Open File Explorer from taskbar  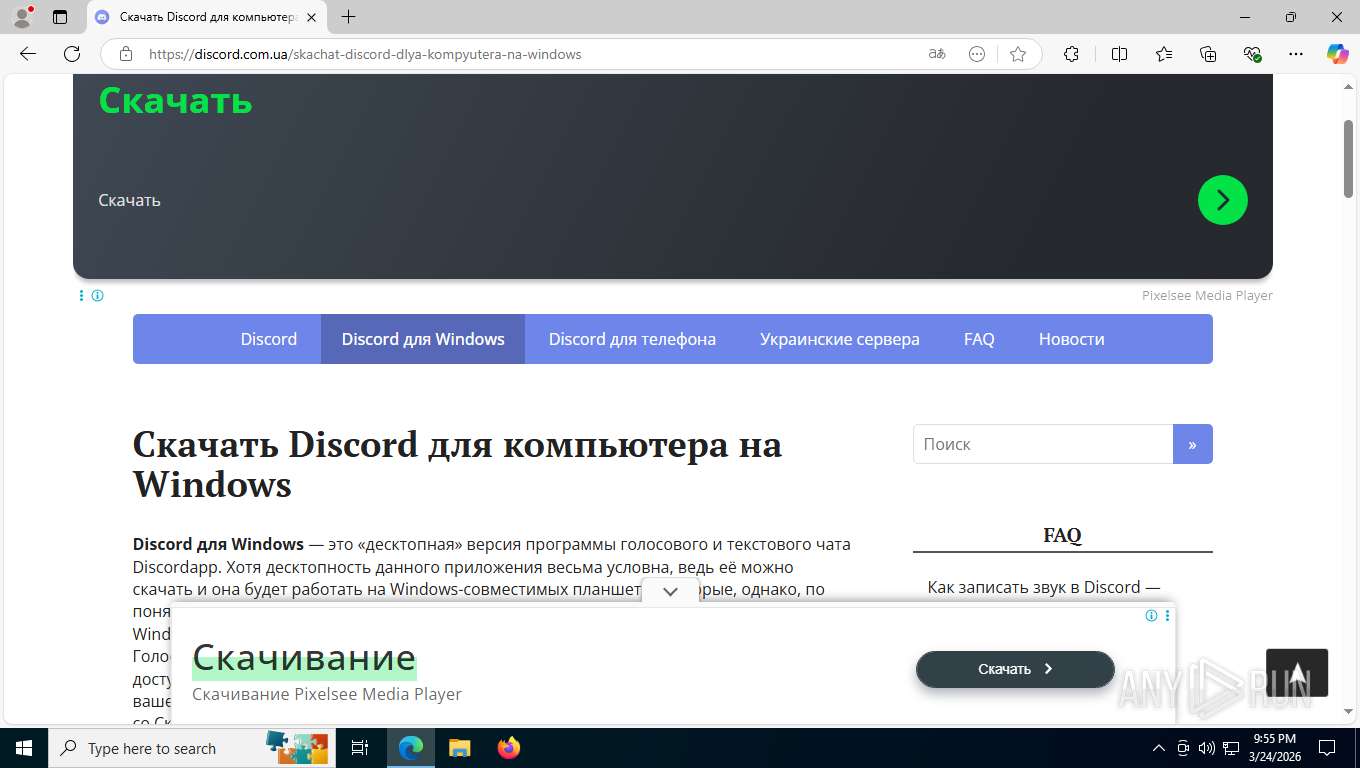(x=459, y=748)
